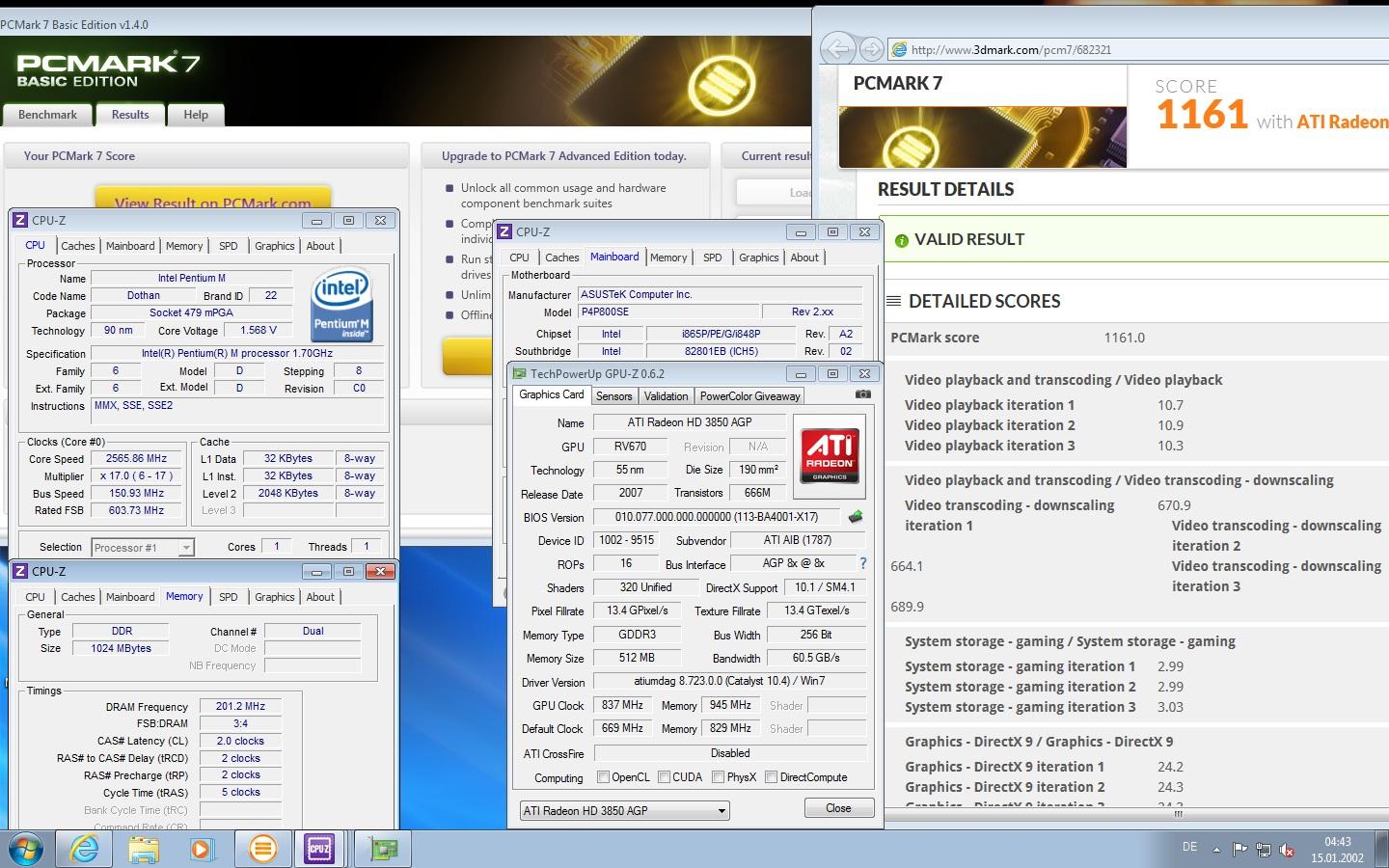Image resolution: width=1389 pixels, height=868 pixels.
Task: Open Windows Explorer folder in taskbar
Action: coord(143,849)
